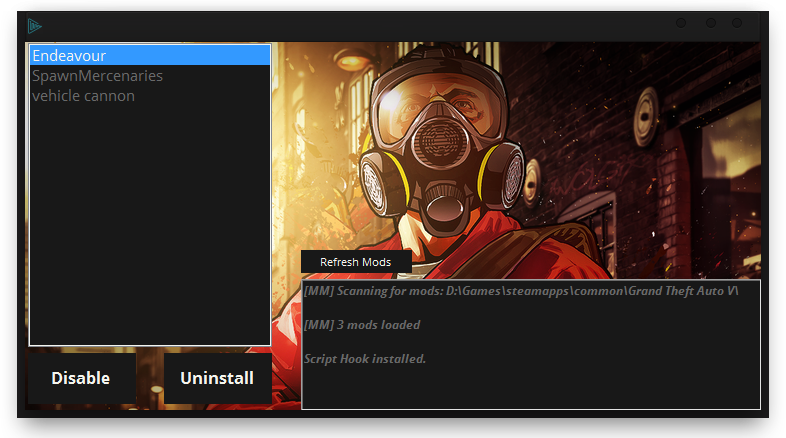786x438 pixels.
Task: Click the scanning for mods log line
Action: point(521,291)
